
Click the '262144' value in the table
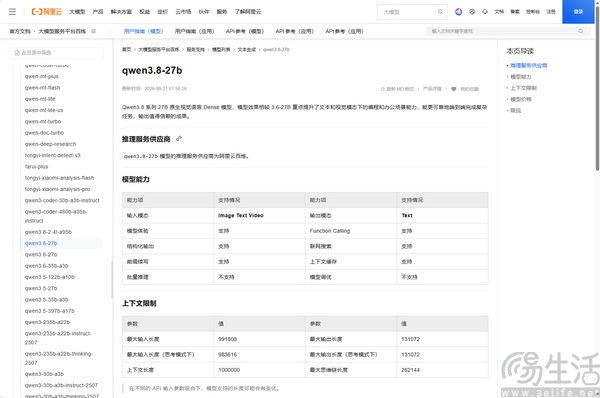[x=411, y=370]
